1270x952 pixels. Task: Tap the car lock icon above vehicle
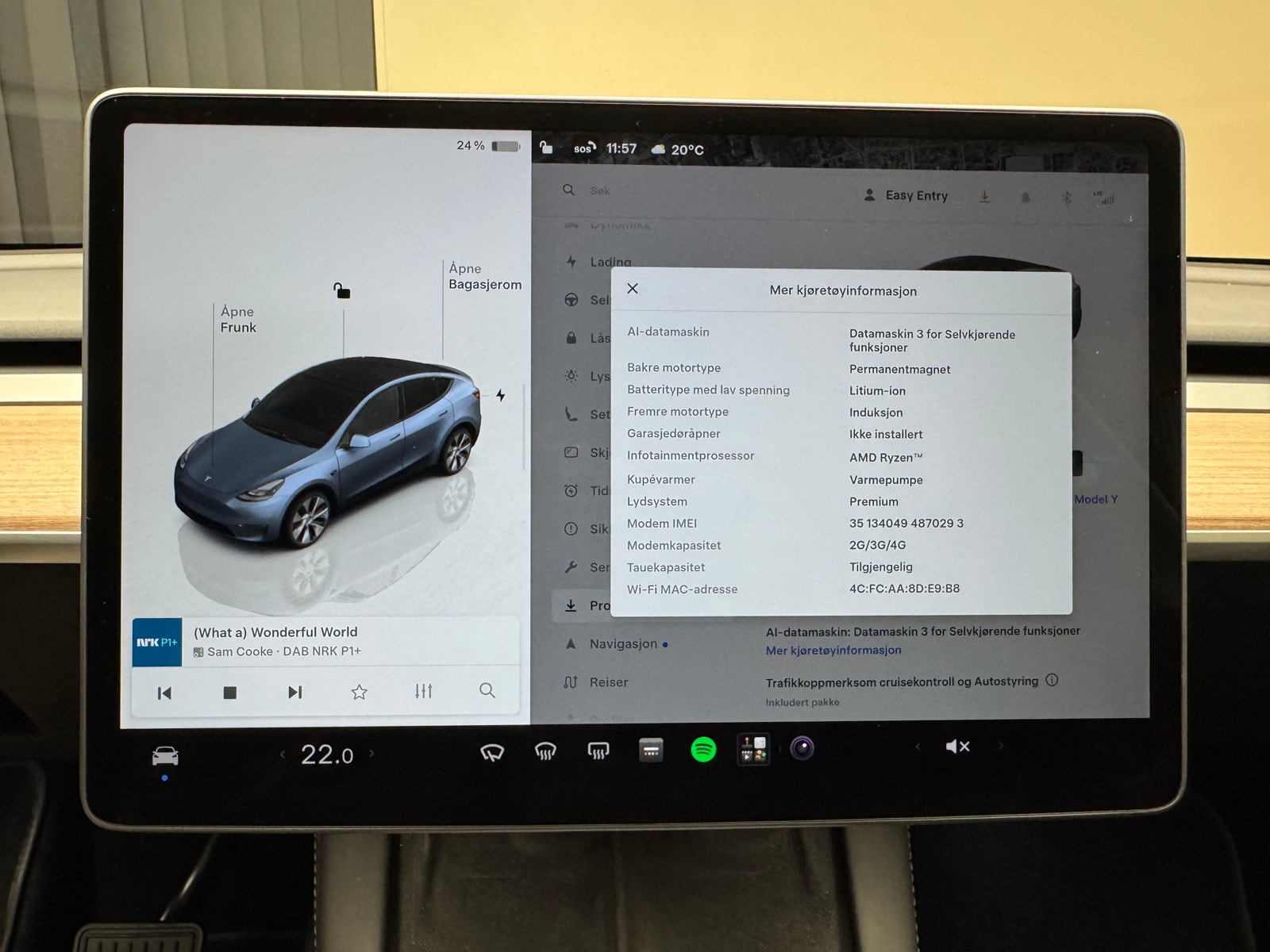342,291
